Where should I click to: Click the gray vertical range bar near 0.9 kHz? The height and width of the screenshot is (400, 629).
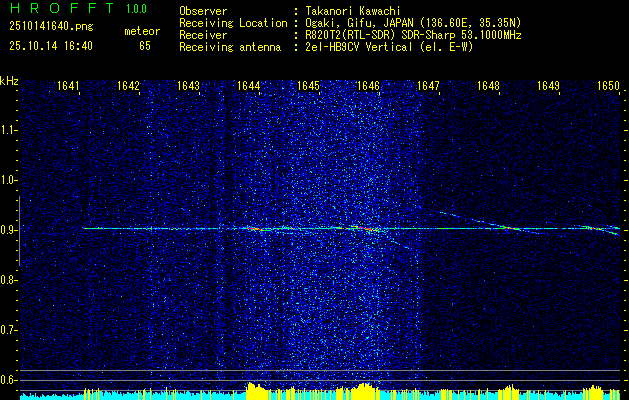pos(19,231)
